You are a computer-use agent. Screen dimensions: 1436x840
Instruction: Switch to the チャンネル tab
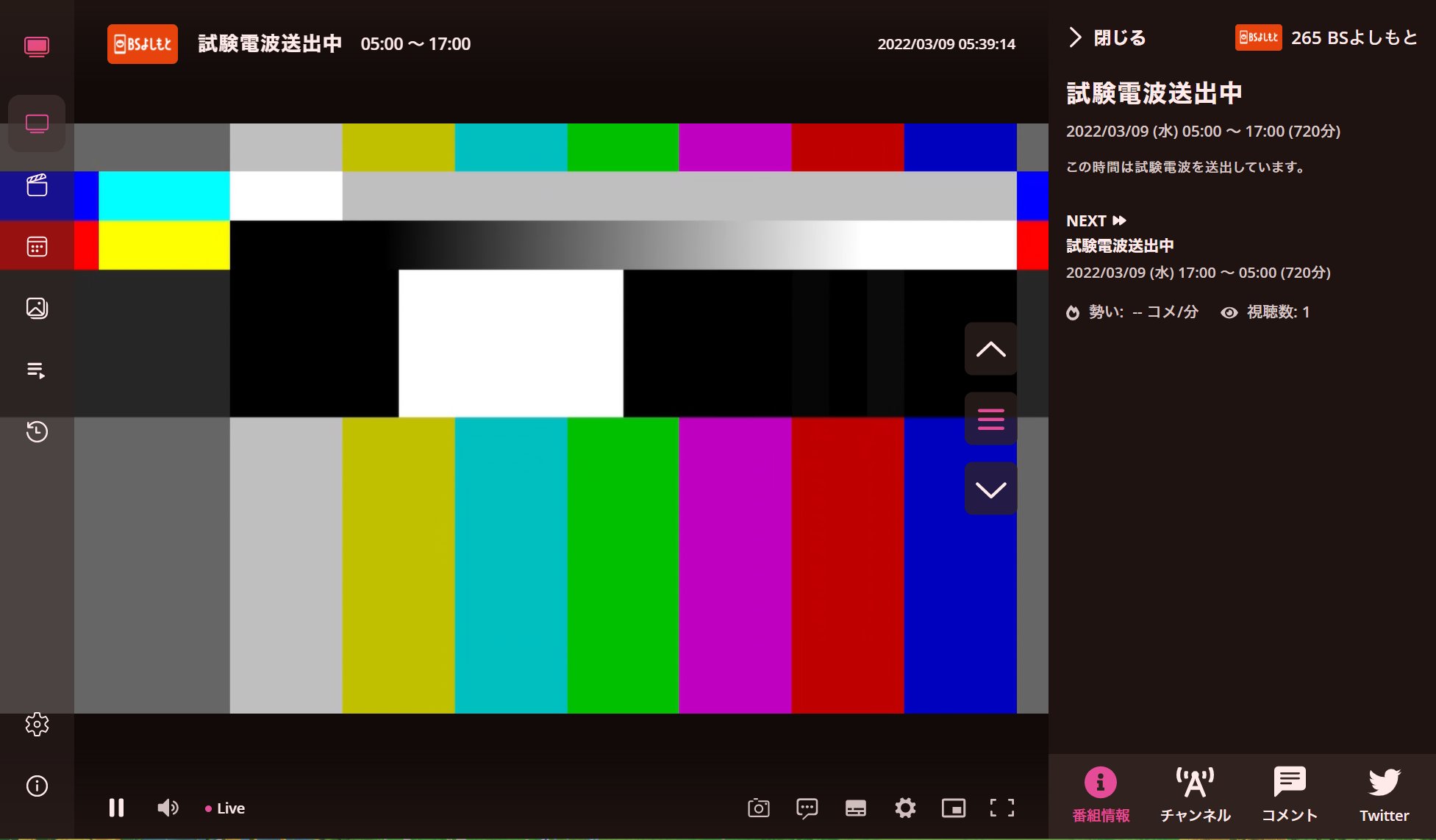pyautogui.click(x=1194, y=794)
